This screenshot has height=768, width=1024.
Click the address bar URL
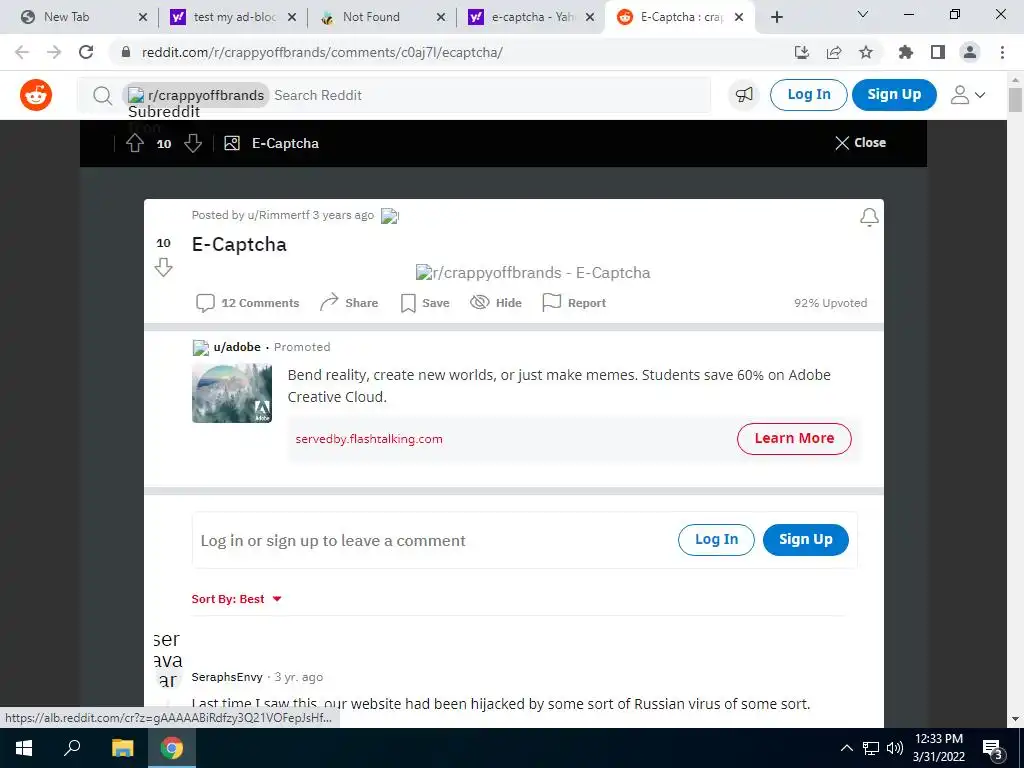click(322, 52)
